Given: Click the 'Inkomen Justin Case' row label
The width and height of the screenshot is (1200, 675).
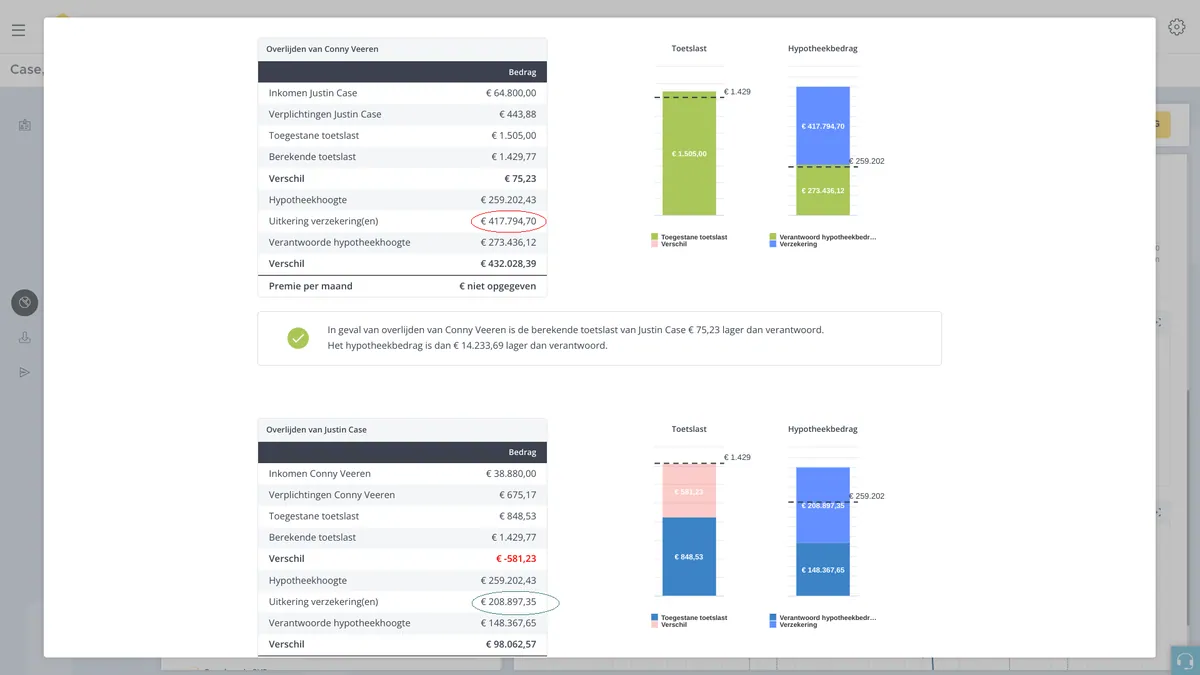Looking at the screenshot, I should (x=313, y=93).
